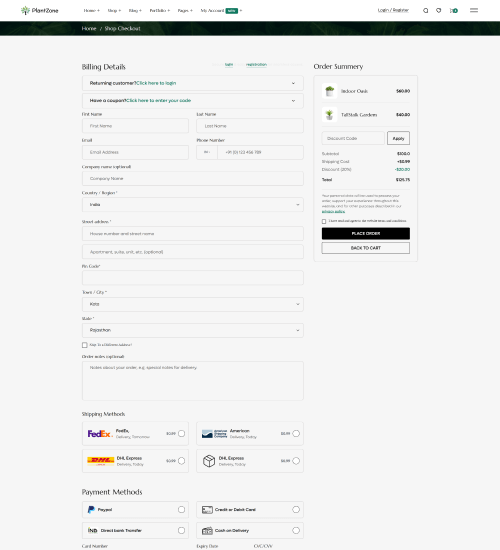Click 'Click here to login' link
This screenshot has width=500, height=550.
click(156, 83)
